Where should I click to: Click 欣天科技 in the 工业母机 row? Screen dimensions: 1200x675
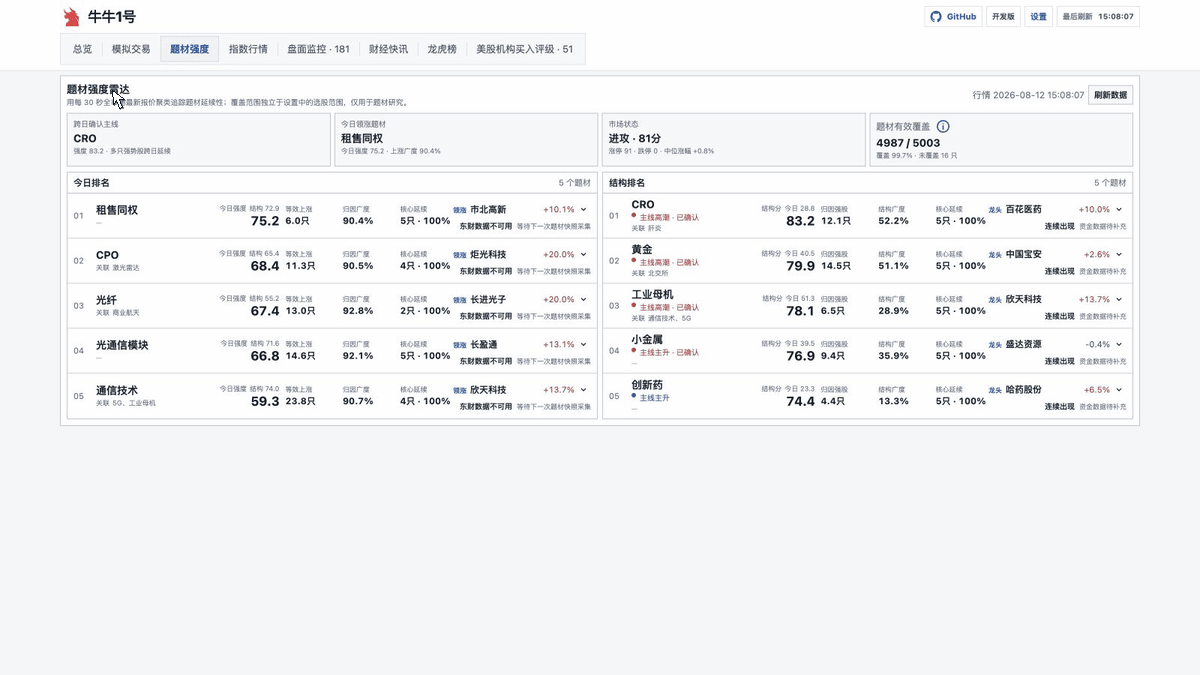[1023, 300]
